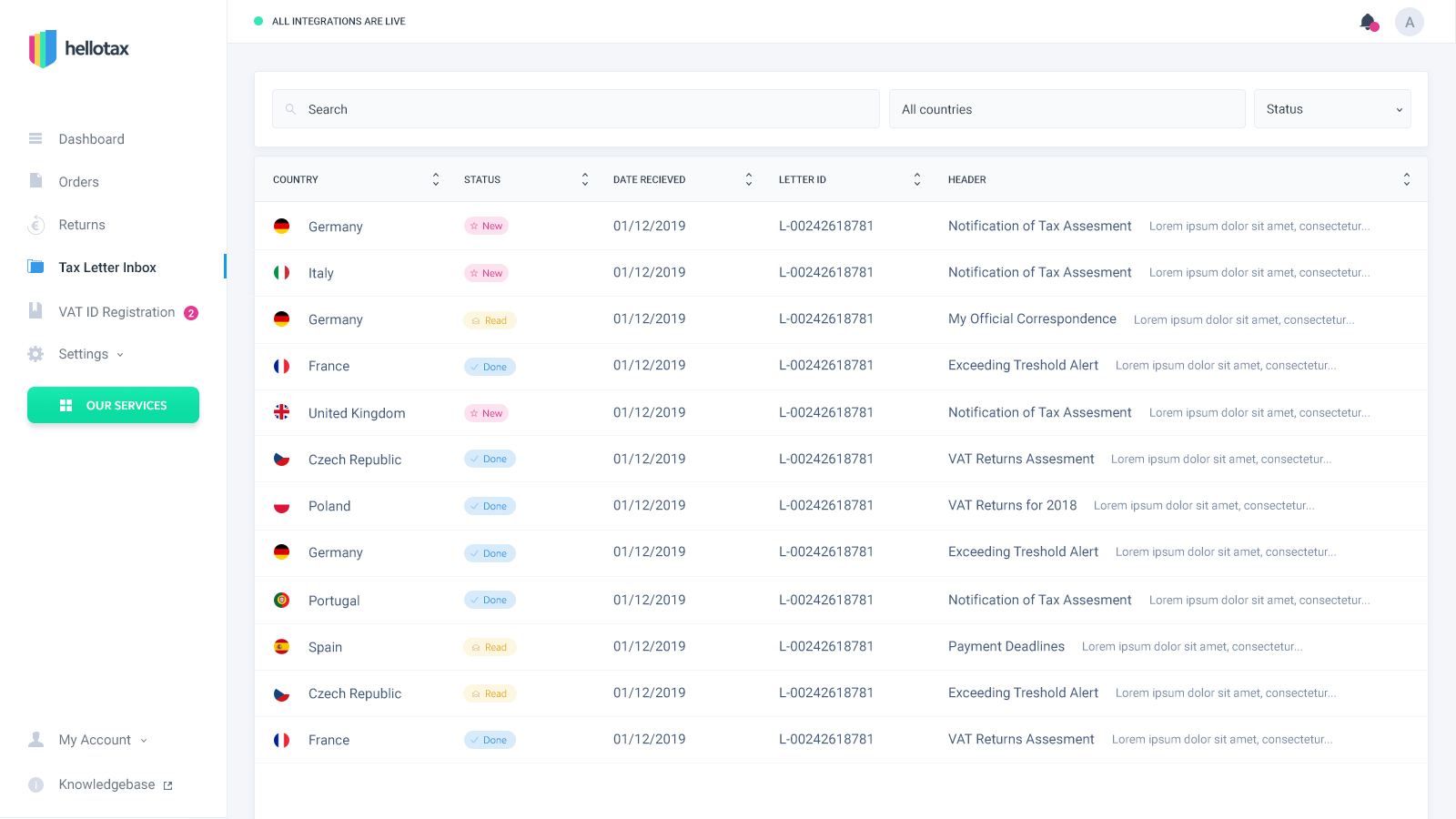Open the Status filter dropdown
This screenshot has width=1456, height=819.
click(x=1332, y=109)
